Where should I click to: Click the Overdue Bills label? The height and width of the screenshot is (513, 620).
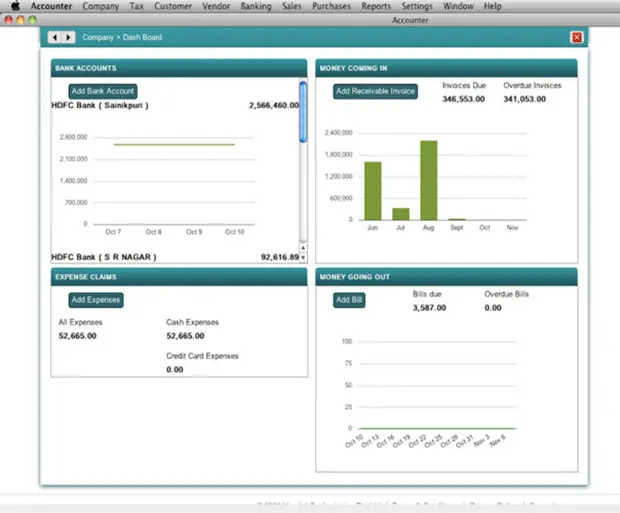point(507,294)
